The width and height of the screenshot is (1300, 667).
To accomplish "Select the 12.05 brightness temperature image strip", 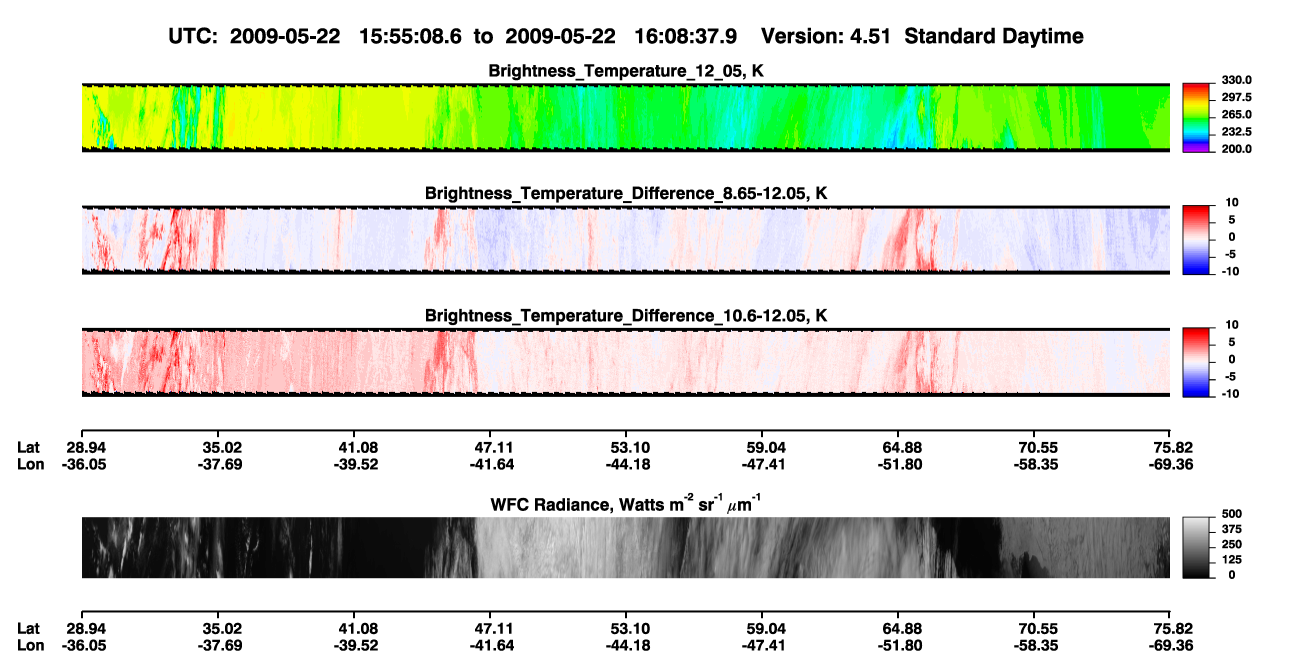I will (626, 118).
